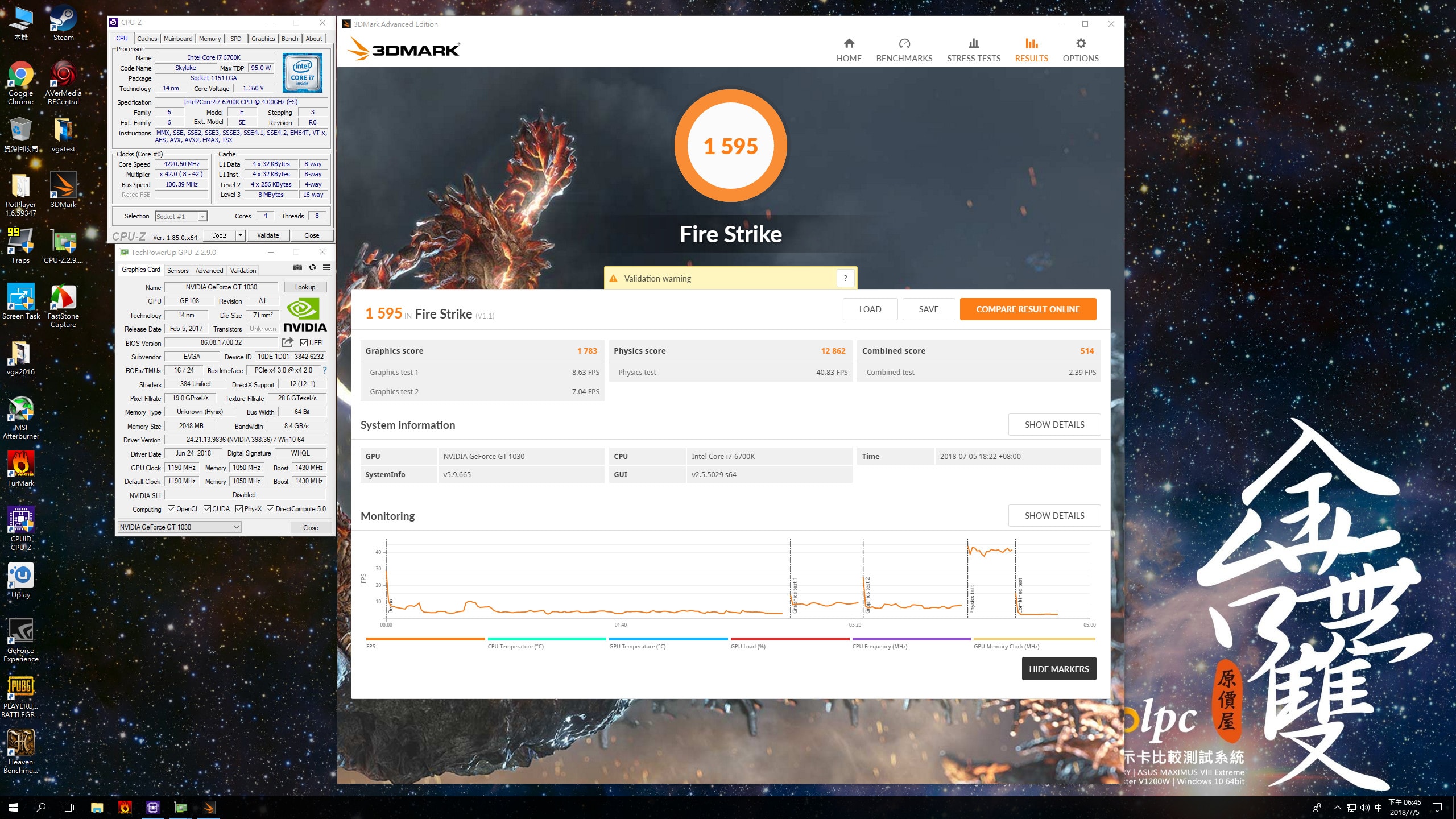This screenshot has height=819, width=1456.
Task: Toggle GPU Temperature blue legend bar
Action: point(668,639)
